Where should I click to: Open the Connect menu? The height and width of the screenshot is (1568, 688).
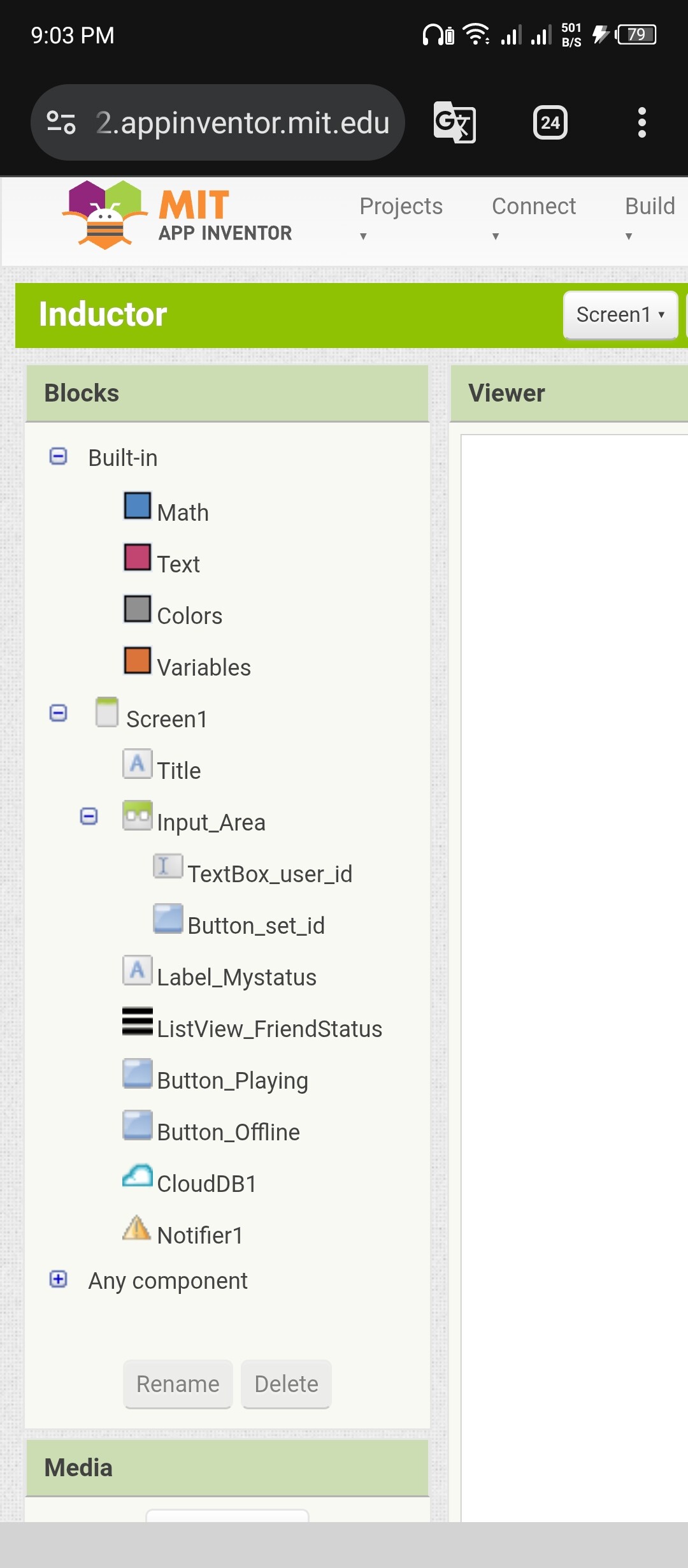tap(533, 215)
